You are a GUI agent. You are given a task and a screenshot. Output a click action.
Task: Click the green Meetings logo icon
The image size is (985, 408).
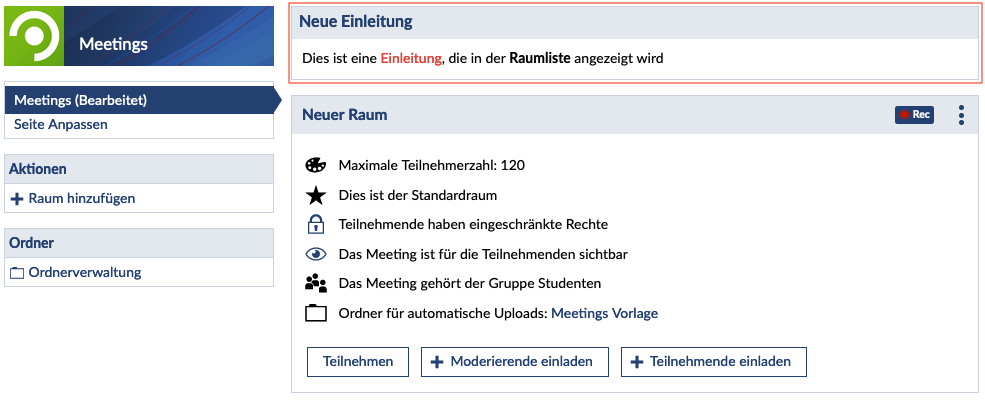[x=34, y=36]
